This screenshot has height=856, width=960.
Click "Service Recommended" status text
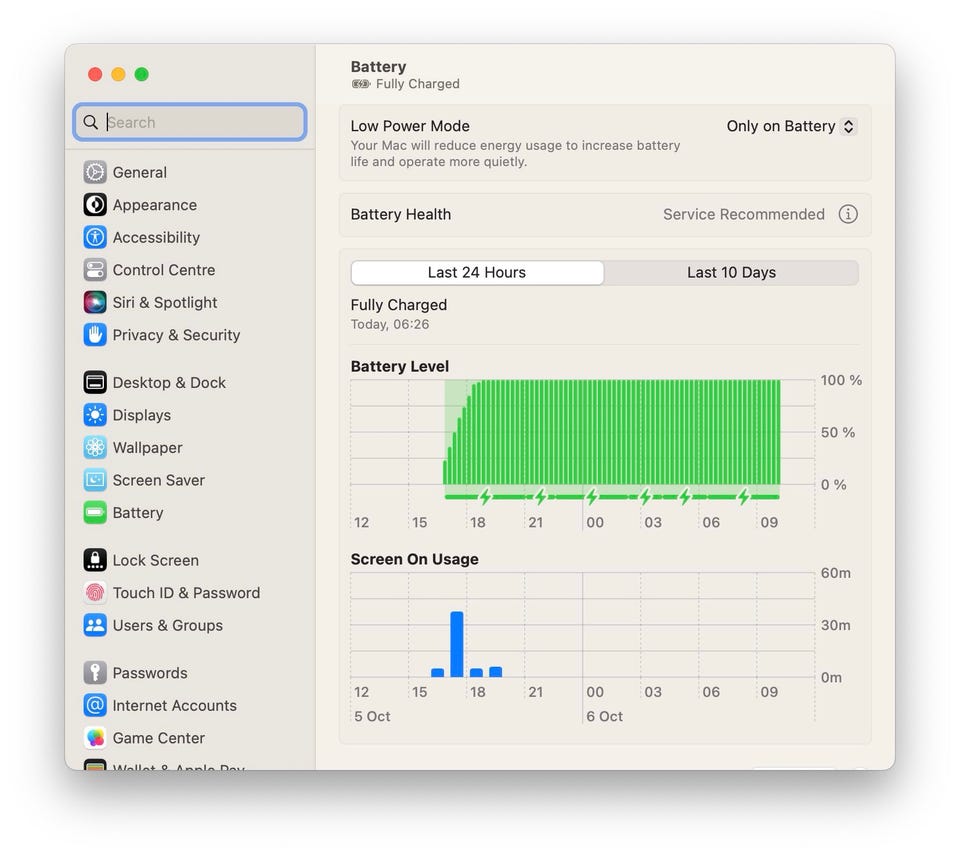click(x=744, y=214)
